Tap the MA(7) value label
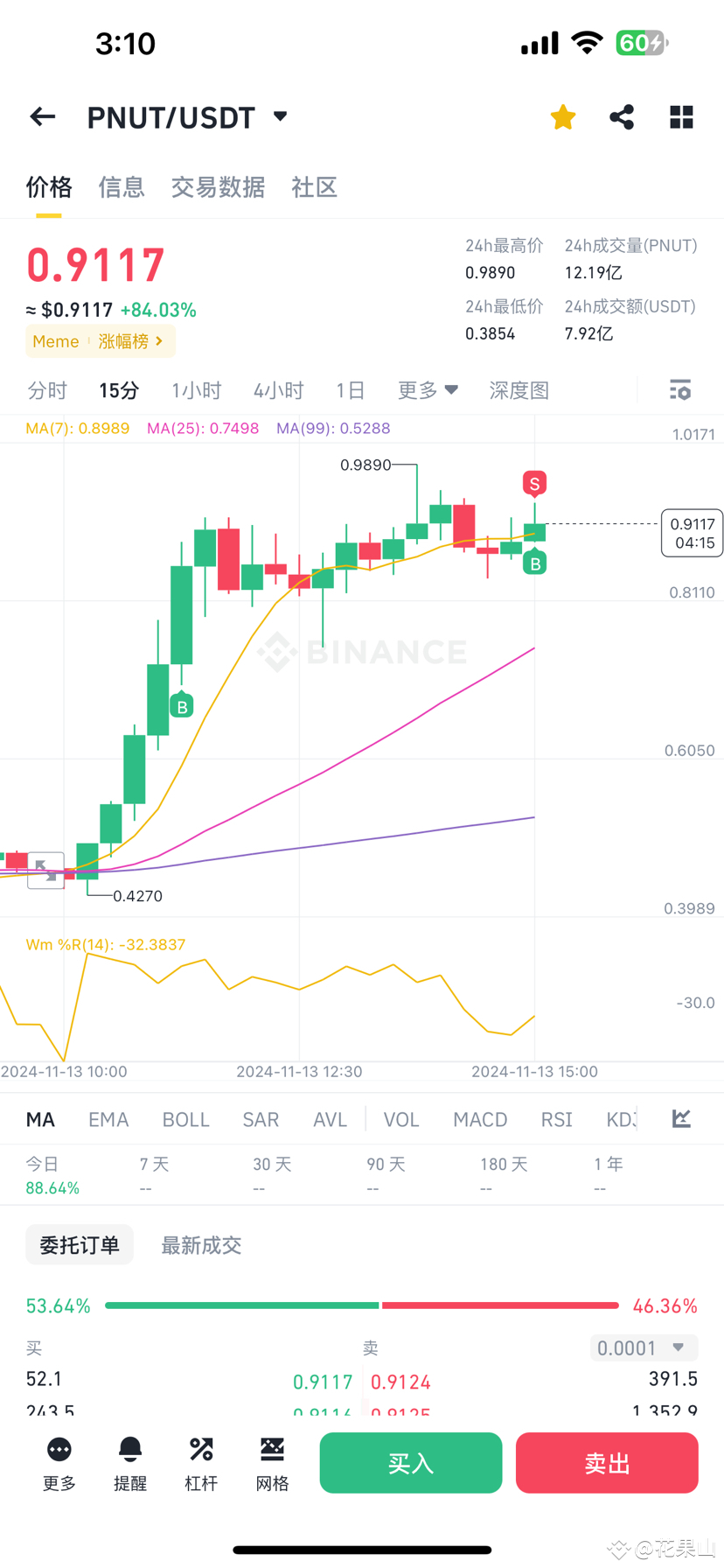Screen dimensions: 724x1568 [78, 428]
